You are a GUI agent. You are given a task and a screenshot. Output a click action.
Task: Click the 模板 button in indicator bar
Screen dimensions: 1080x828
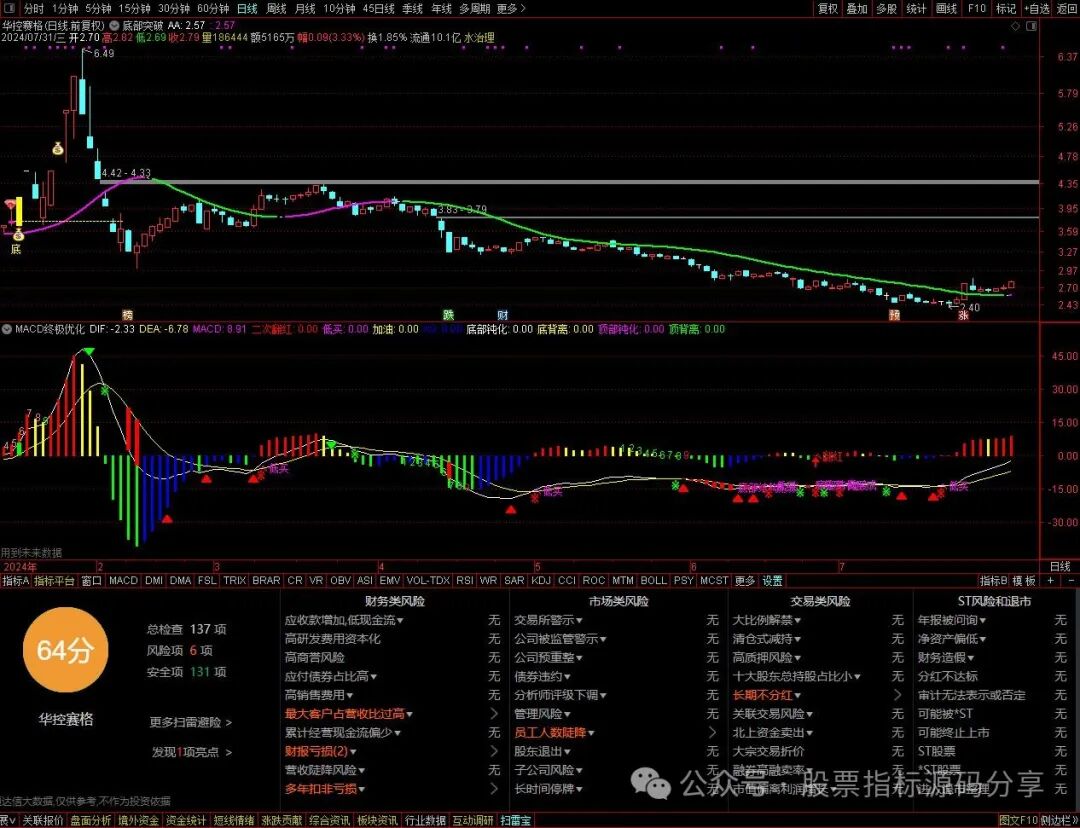(x=1024, y=581)
